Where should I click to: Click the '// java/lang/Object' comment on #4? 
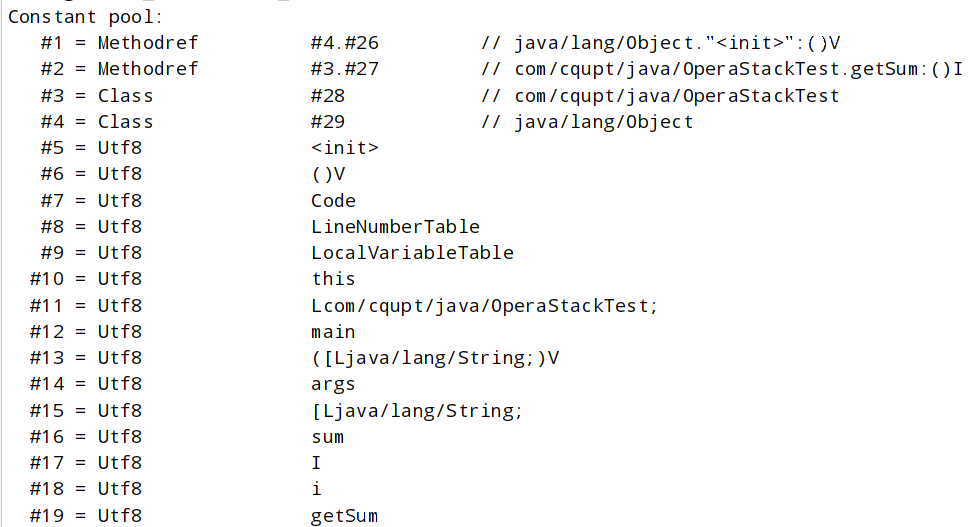tap(587, 122)
